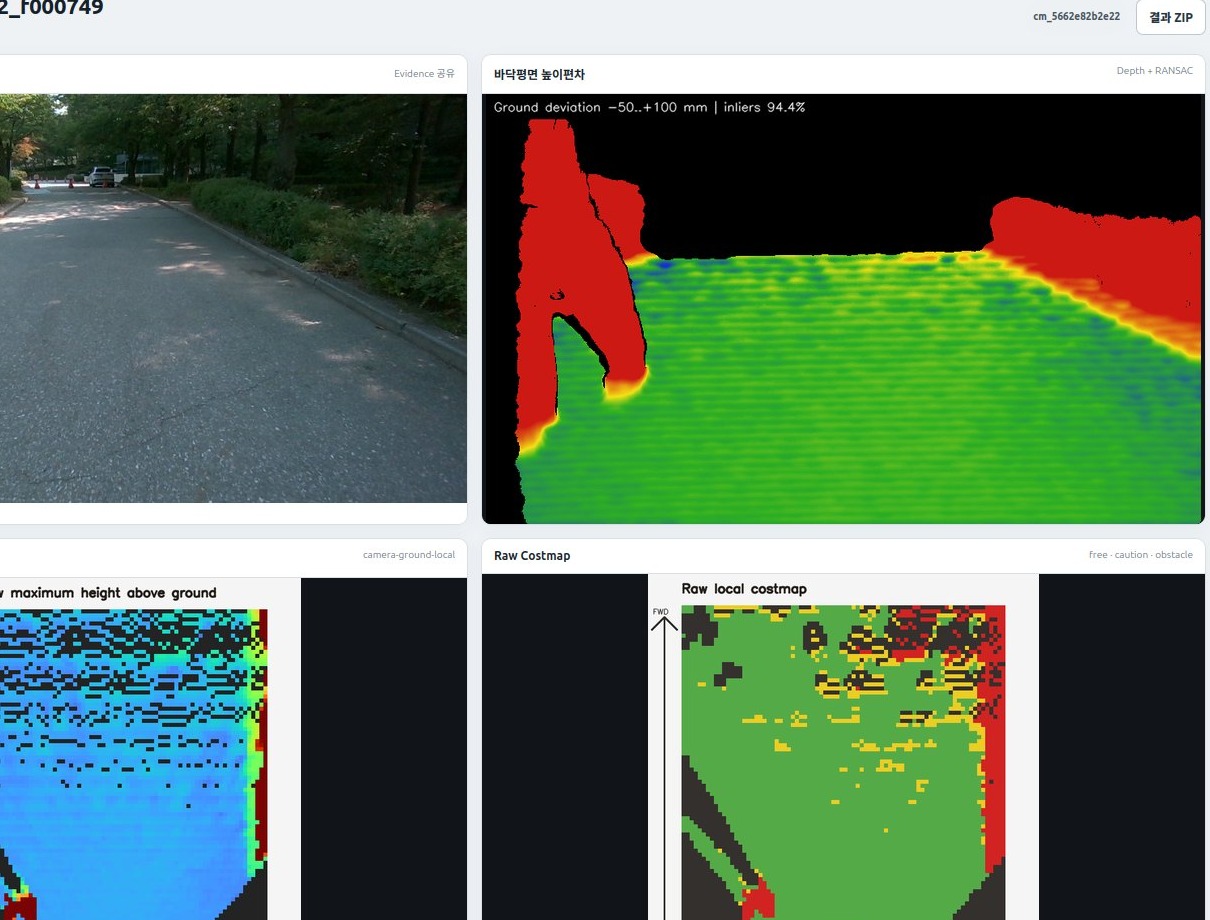Click the 바닥평면 높이편차 panel title

coord(539,75)
